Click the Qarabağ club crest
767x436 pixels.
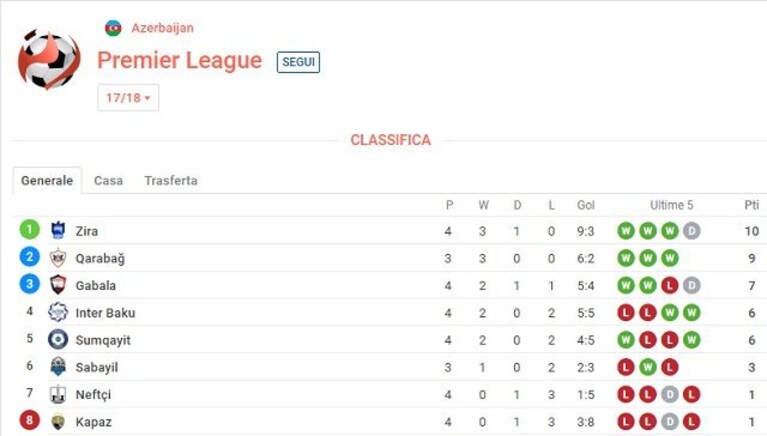(58, 257)
